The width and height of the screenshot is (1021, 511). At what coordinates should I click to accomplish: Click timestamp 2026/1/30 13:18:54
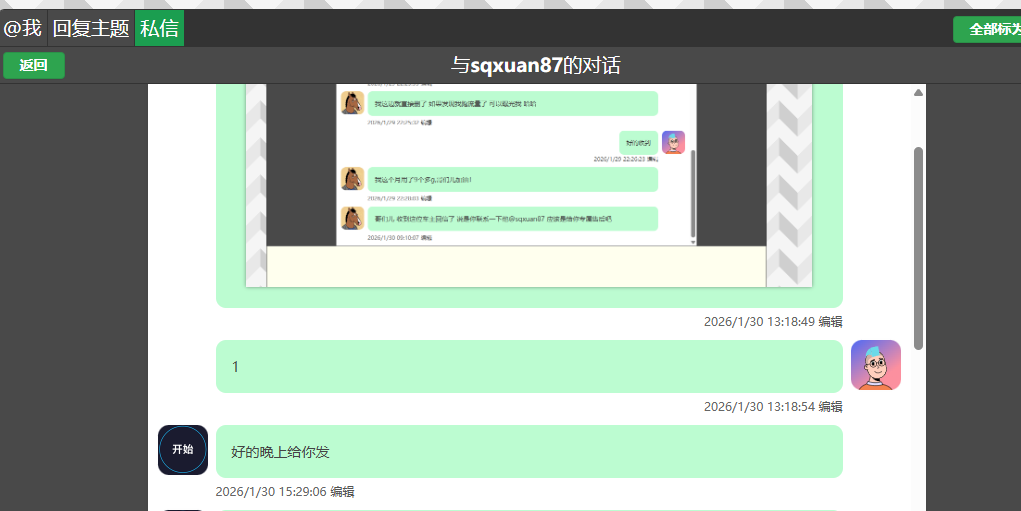click(759, 407)
